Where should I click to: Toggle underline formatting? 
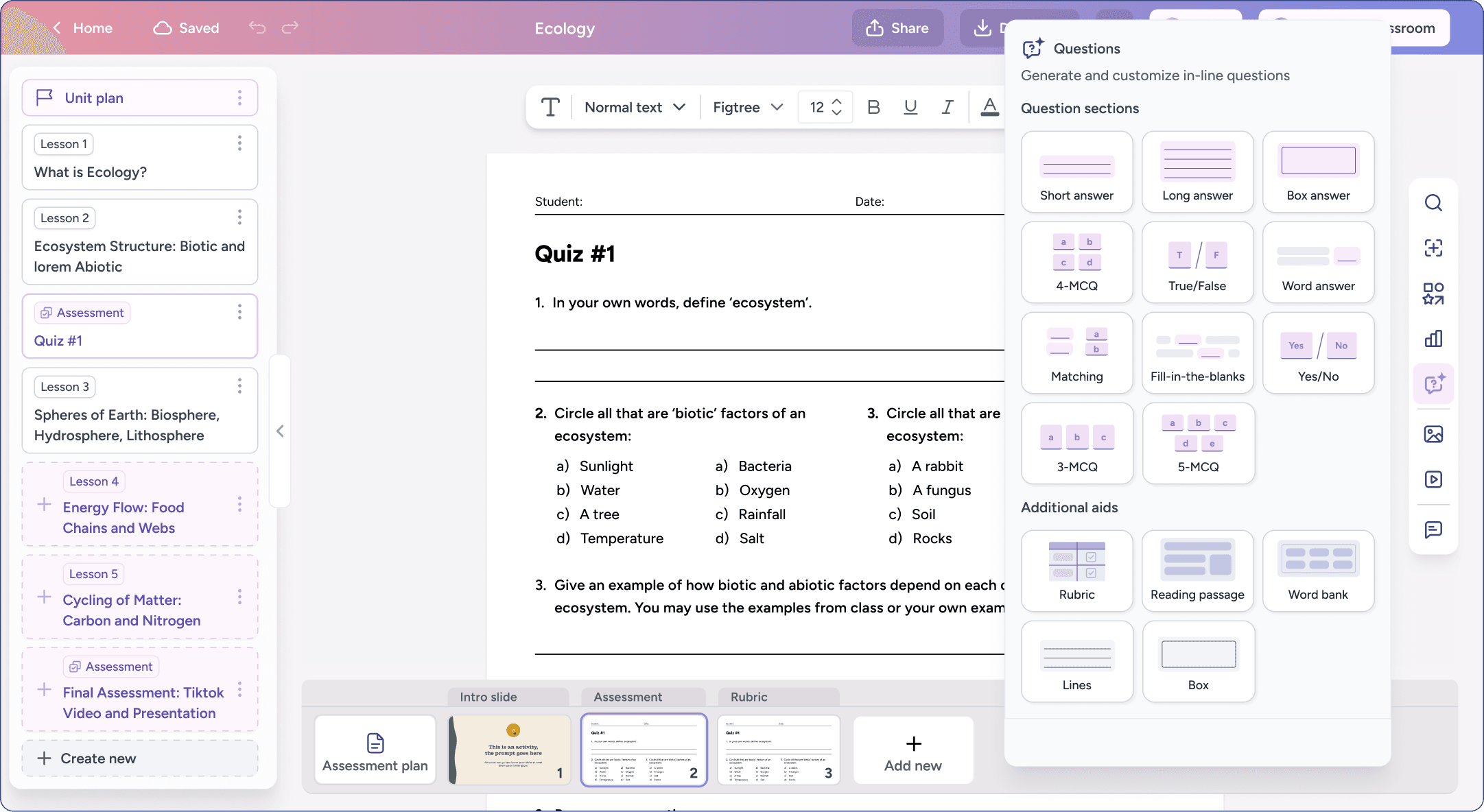[910, 107]
